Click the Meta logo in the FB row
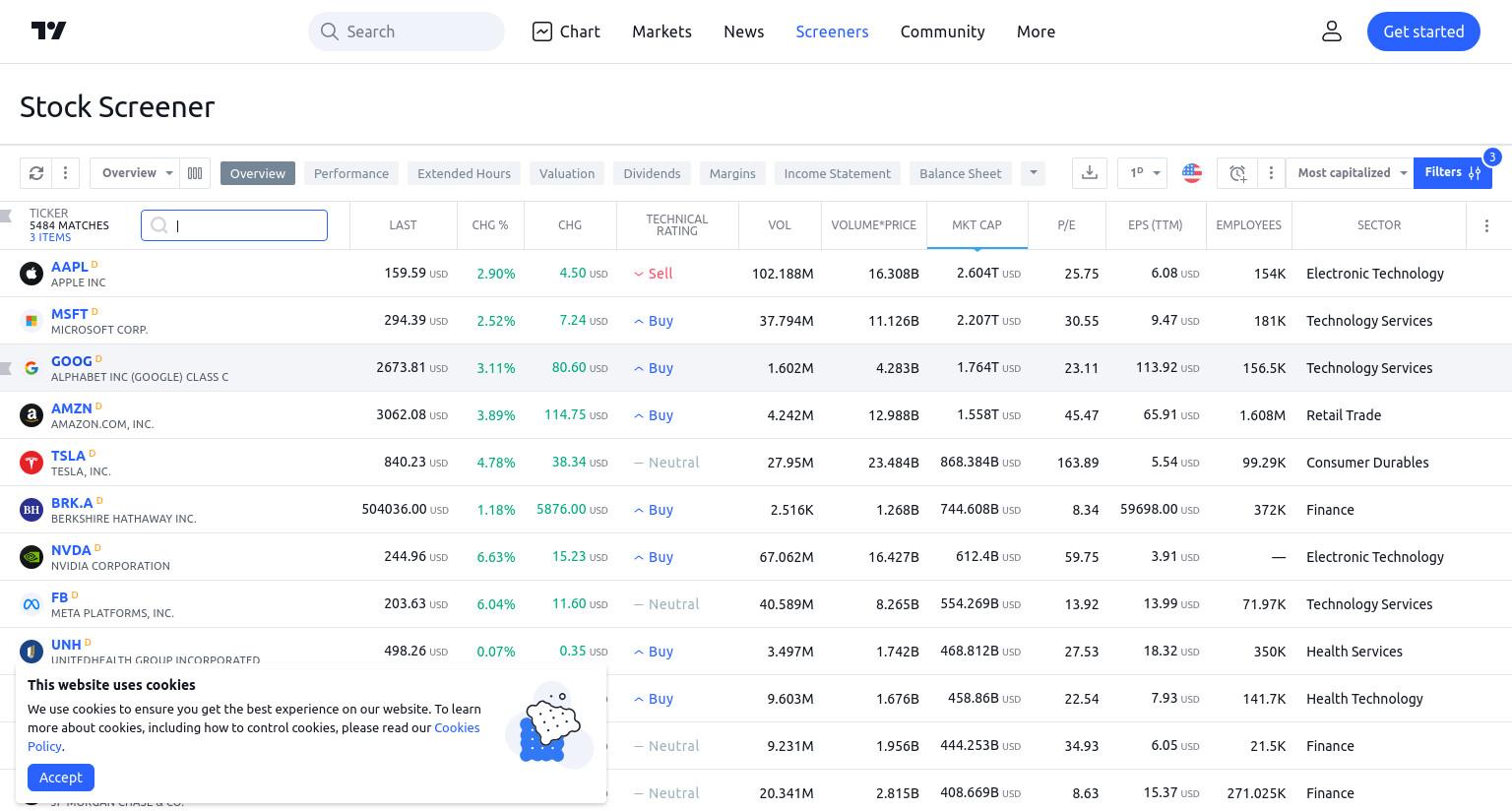Viewport: 1512px width, 811px height. coord(31,604)
